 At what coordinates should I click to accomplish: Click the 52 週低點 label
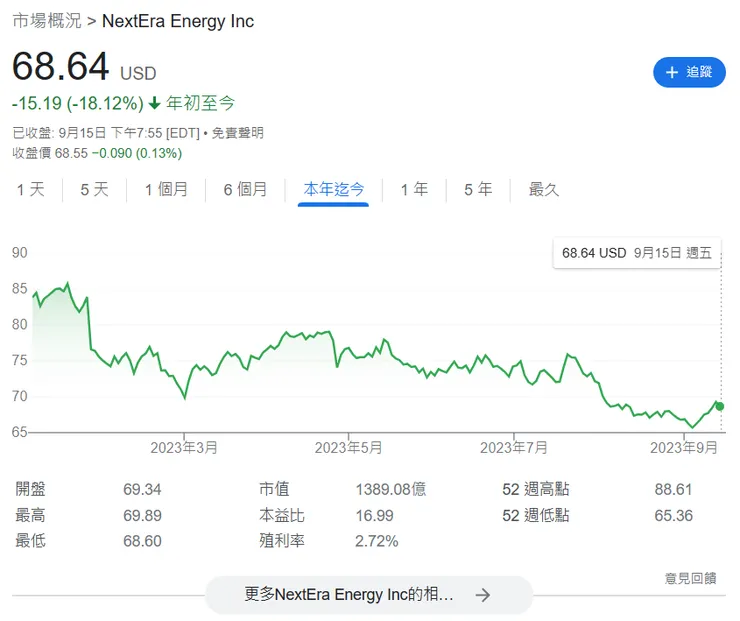(x=536, y=515)
